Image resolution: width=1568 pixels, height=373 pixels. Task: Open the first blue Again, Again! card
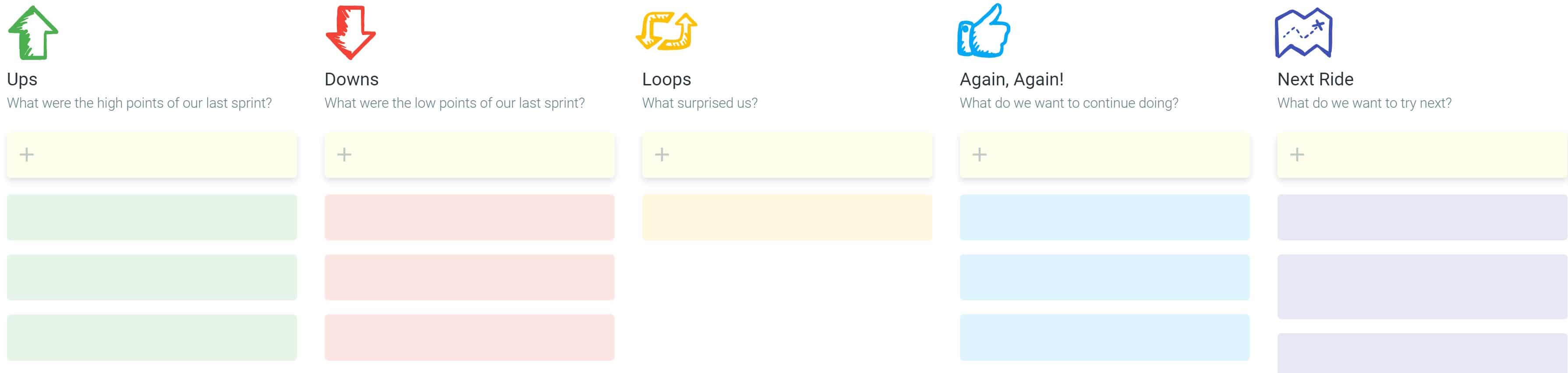pos(1105,217)
